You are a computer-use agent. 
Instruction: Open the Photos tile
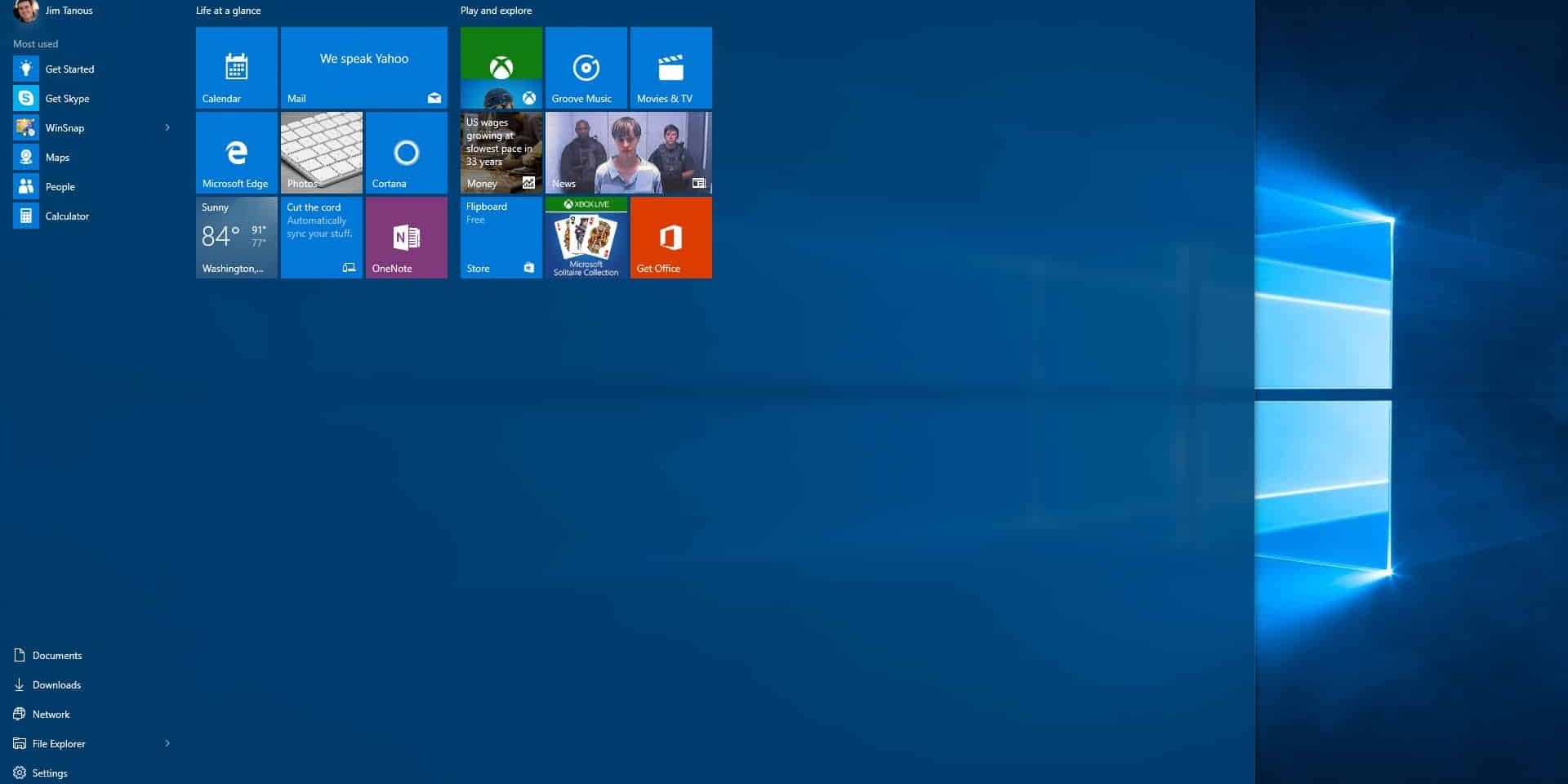point(322,153)
